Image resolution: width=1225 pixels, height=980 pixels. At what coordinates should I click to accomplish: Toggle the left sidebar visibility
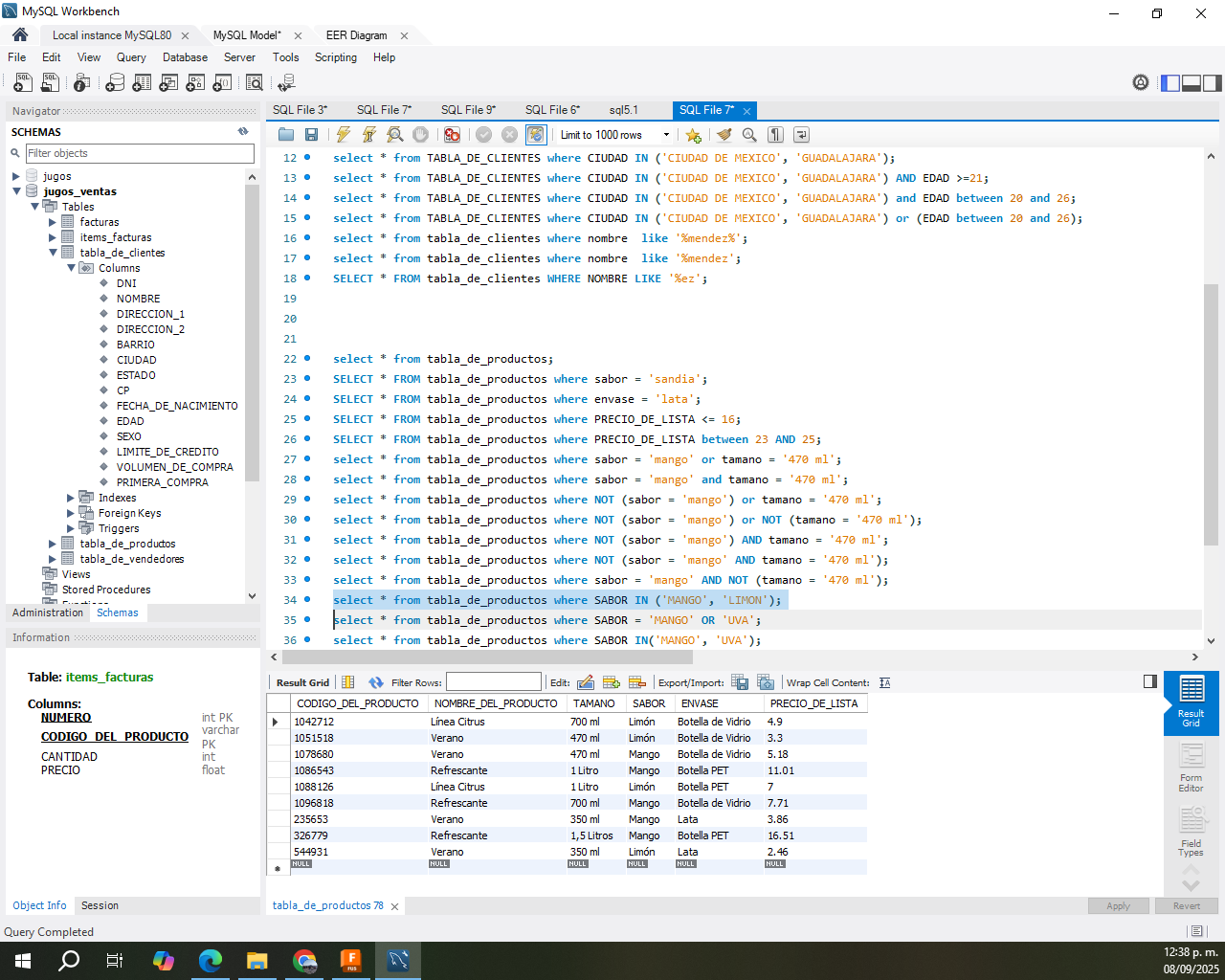[x=1170, y=83]
